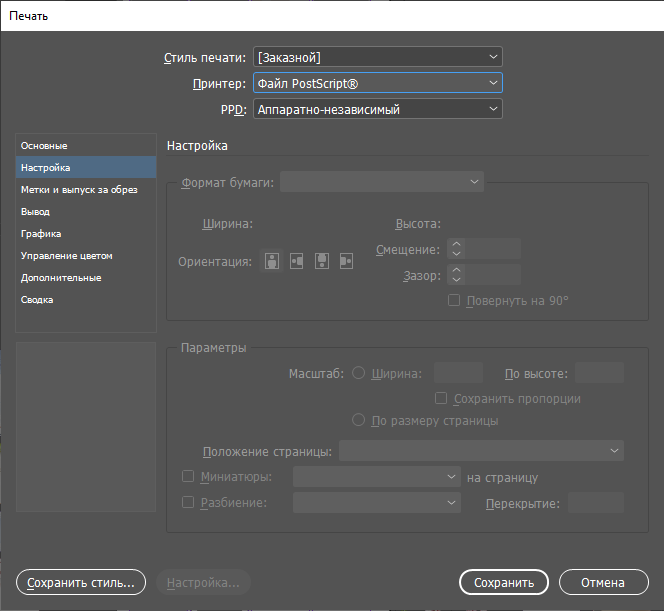Click the Сохранить button
Viewport: 664px width, 612px height.
pyautogui.click(x=504, y=582)
